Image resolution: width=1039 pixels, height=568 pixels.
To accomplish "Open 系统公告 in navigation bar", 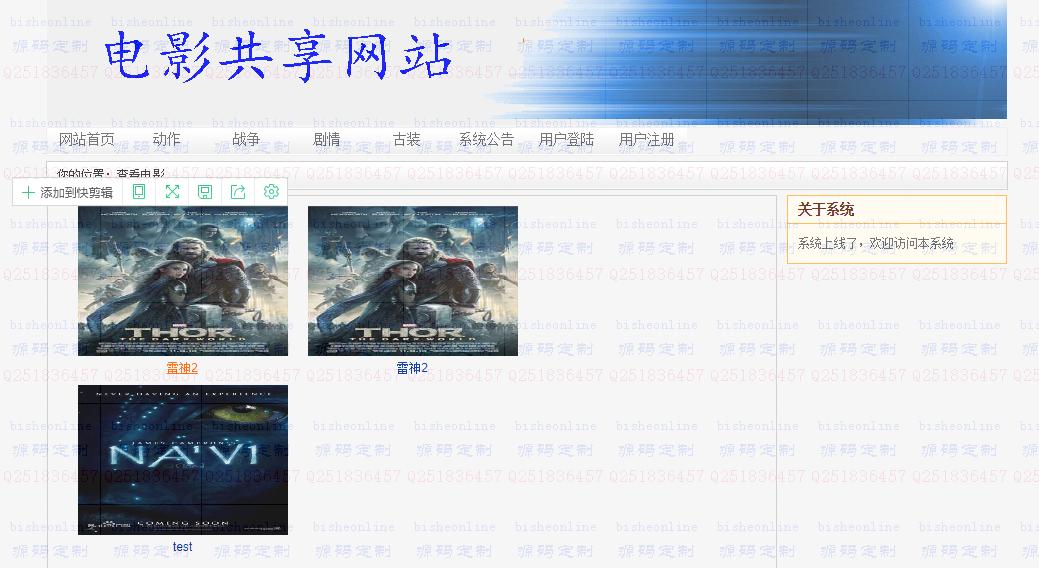I will [486, 139].
